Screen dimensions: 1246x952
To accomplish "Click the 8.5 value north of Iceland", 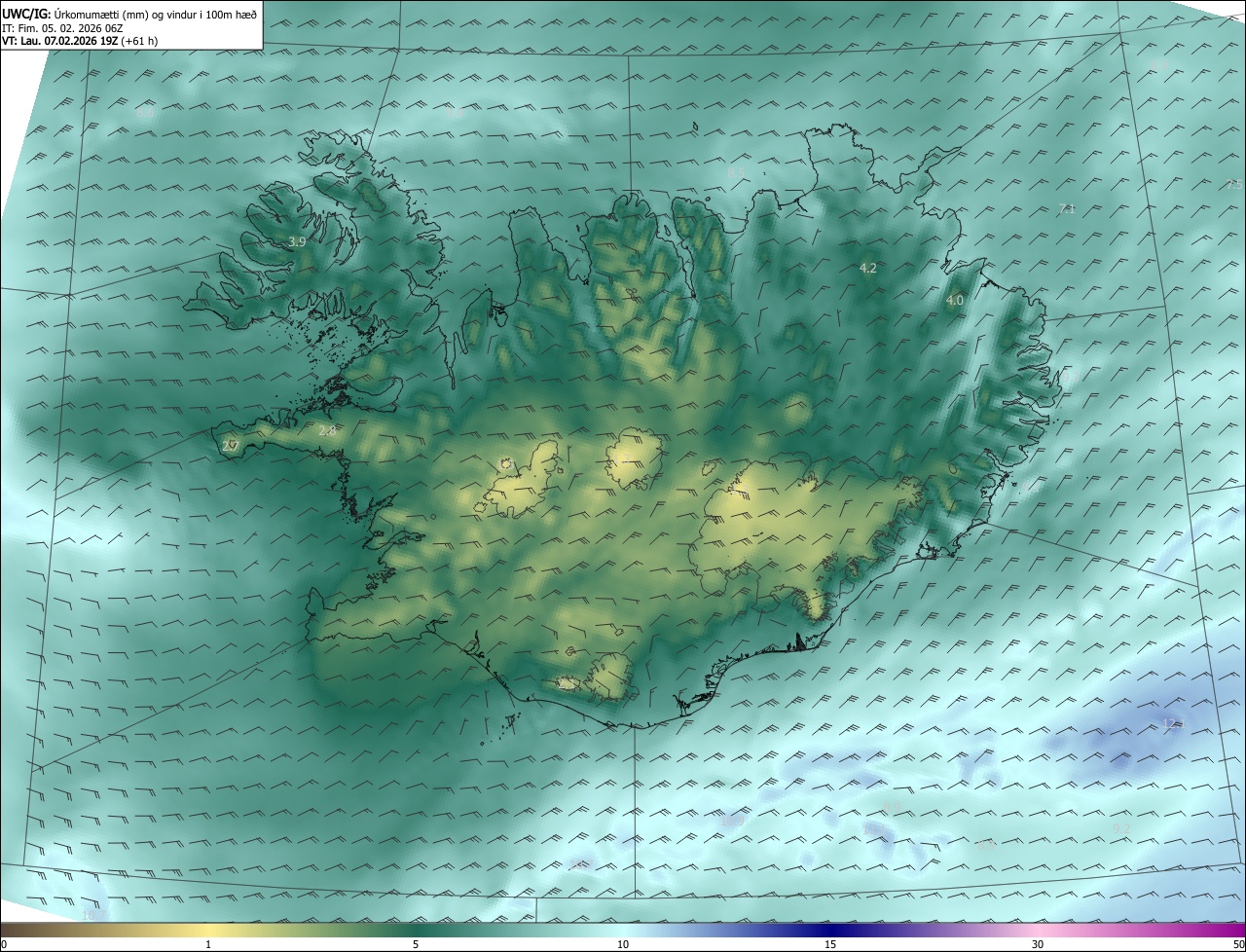I will [x=736, y=172].
